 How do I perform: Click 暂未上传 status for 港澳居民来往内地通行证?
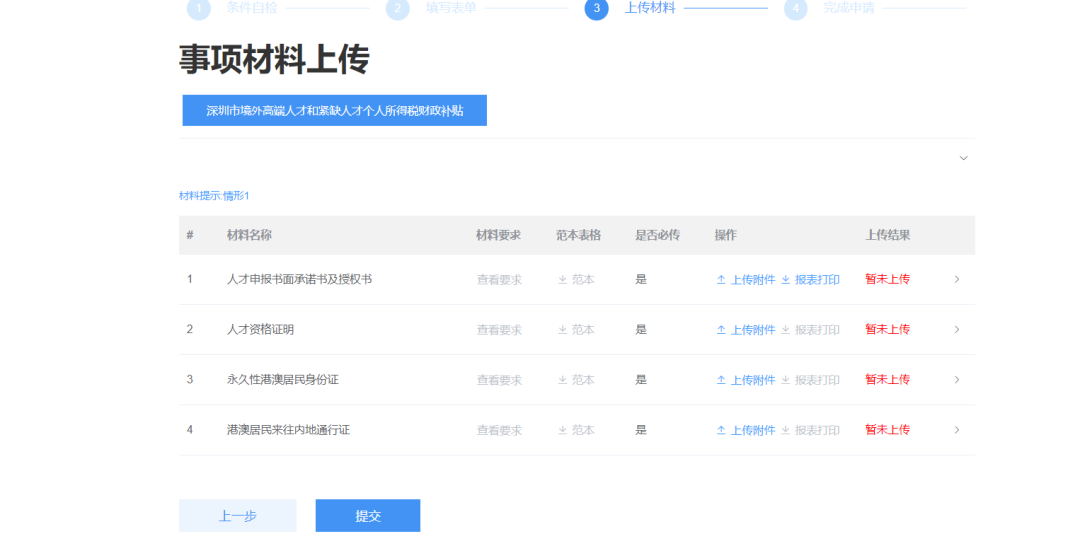(x=887, y=430)
